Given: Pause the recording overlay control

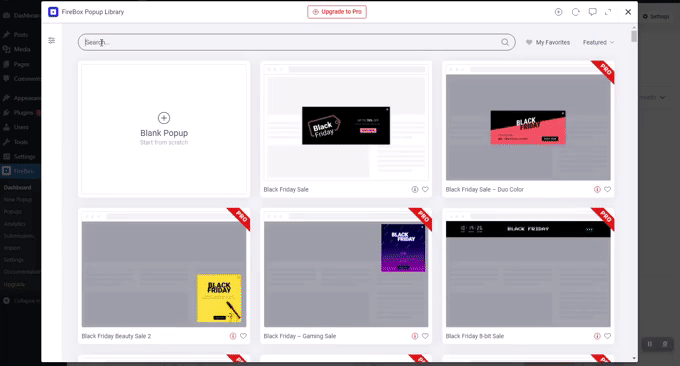Looking at the screenshot, I should [x=650, y=344].
